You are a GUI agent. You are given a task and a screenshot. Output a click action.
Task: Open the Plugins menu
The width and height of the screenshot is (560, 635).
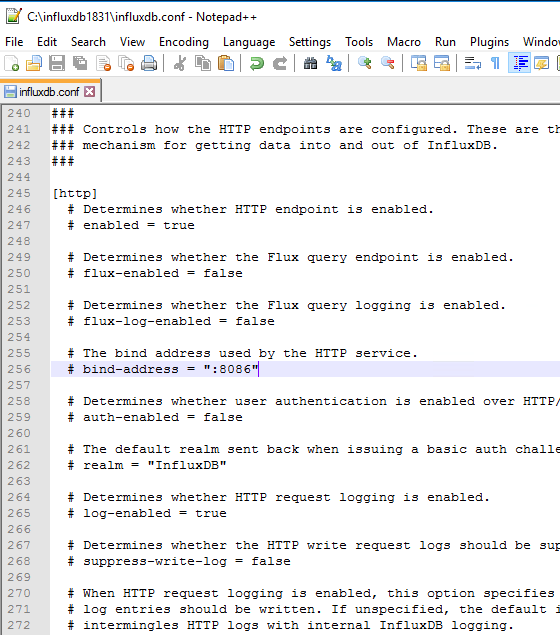(489, 42)
